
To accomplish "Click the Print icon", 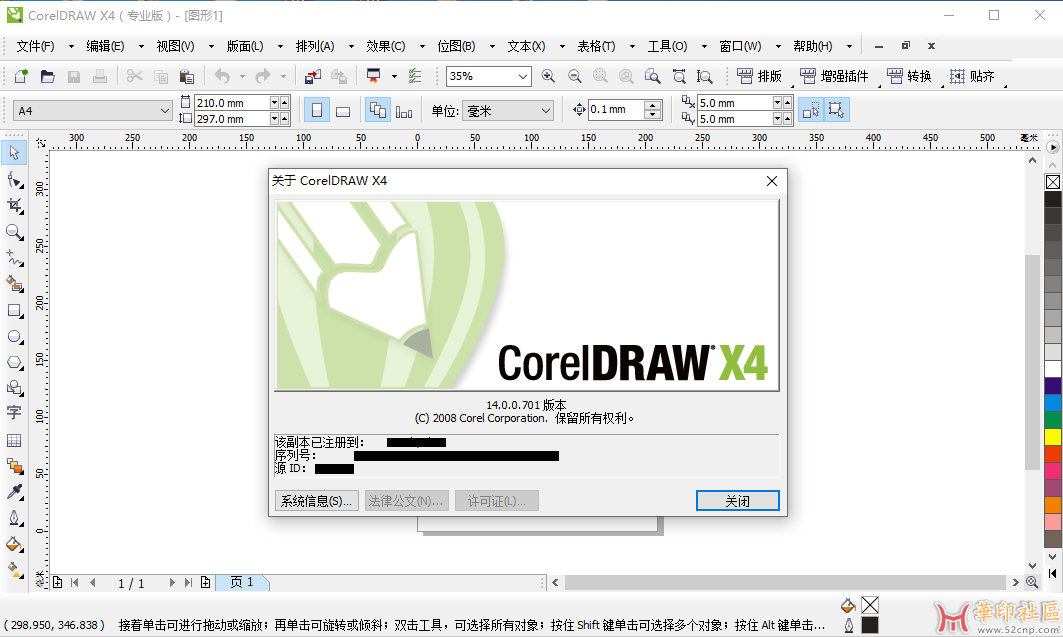I will (x=100, y=76).
